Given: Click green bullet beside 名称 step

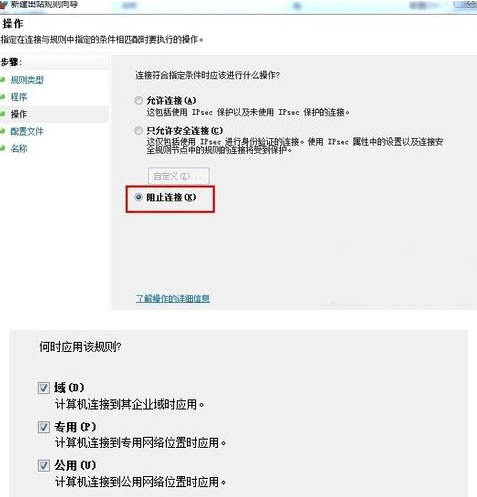Looking at the screenshot, I should point(2,148).
